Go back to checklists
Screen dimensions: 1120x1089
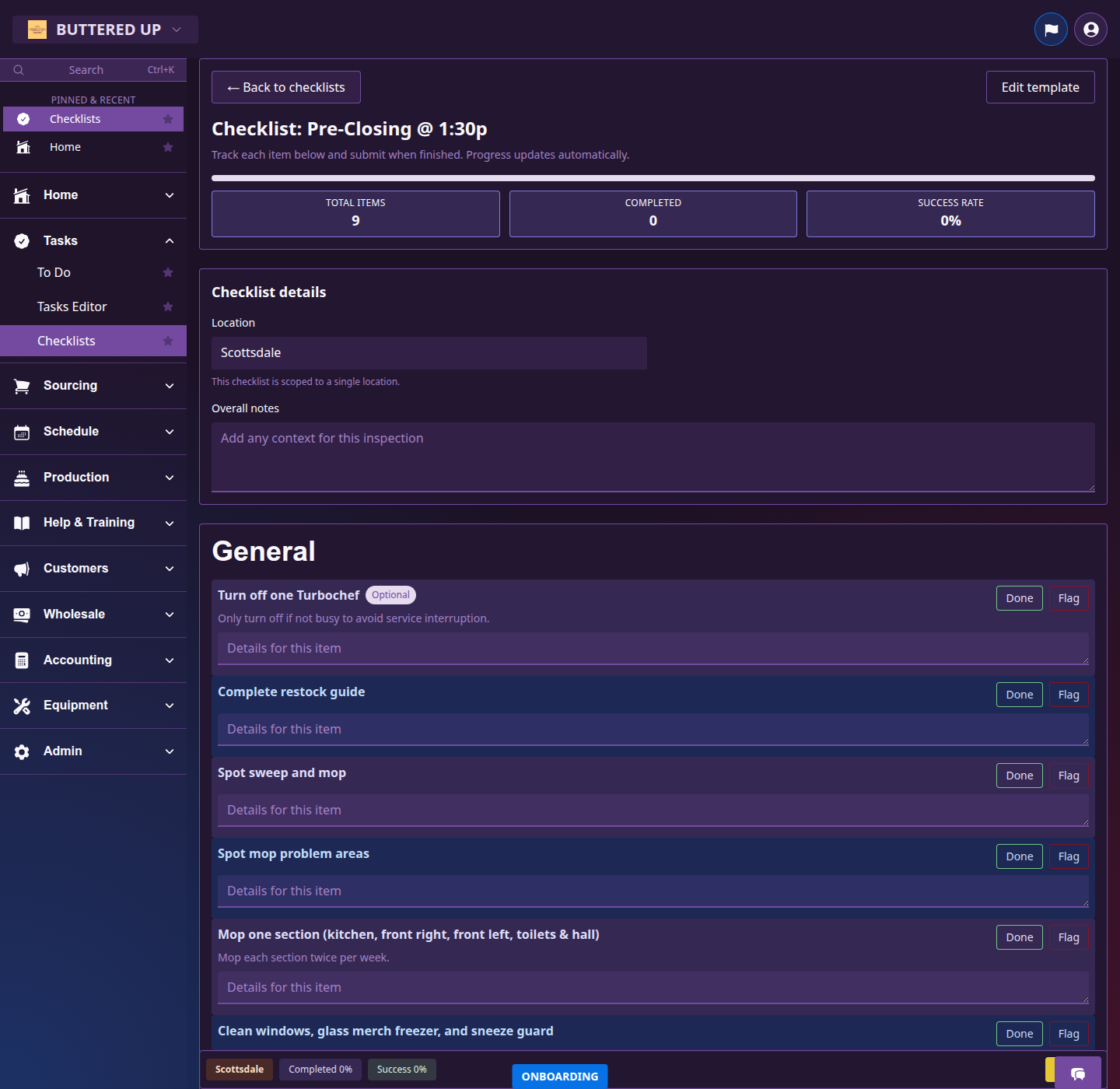286,87
